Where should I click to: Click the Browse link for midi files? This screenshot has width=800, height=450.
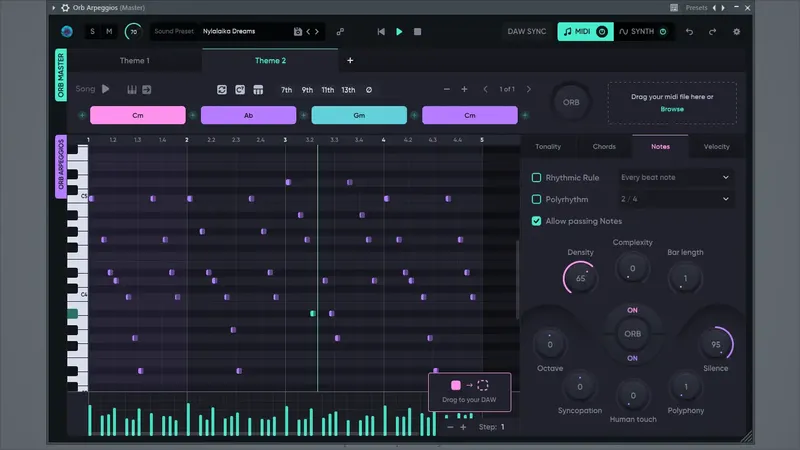coord(672,109)
